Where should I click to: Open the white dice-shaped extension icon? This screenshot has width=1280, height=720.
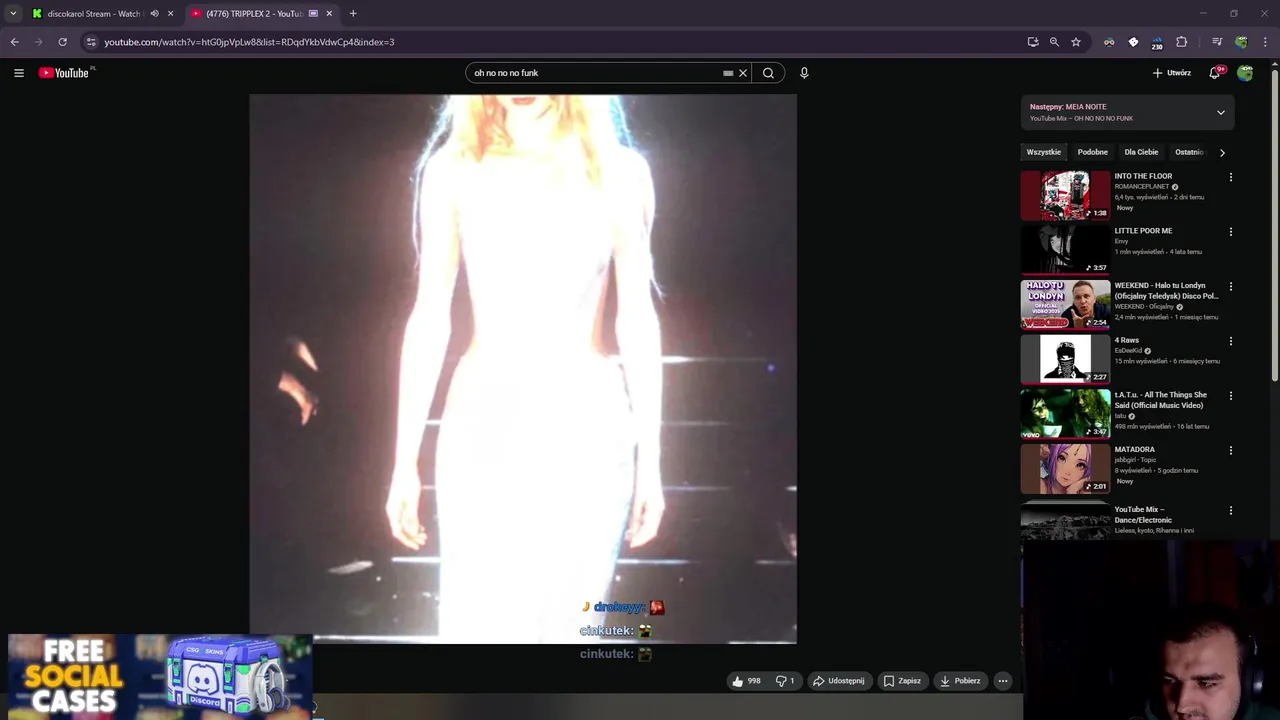(x=1133, y=42)
